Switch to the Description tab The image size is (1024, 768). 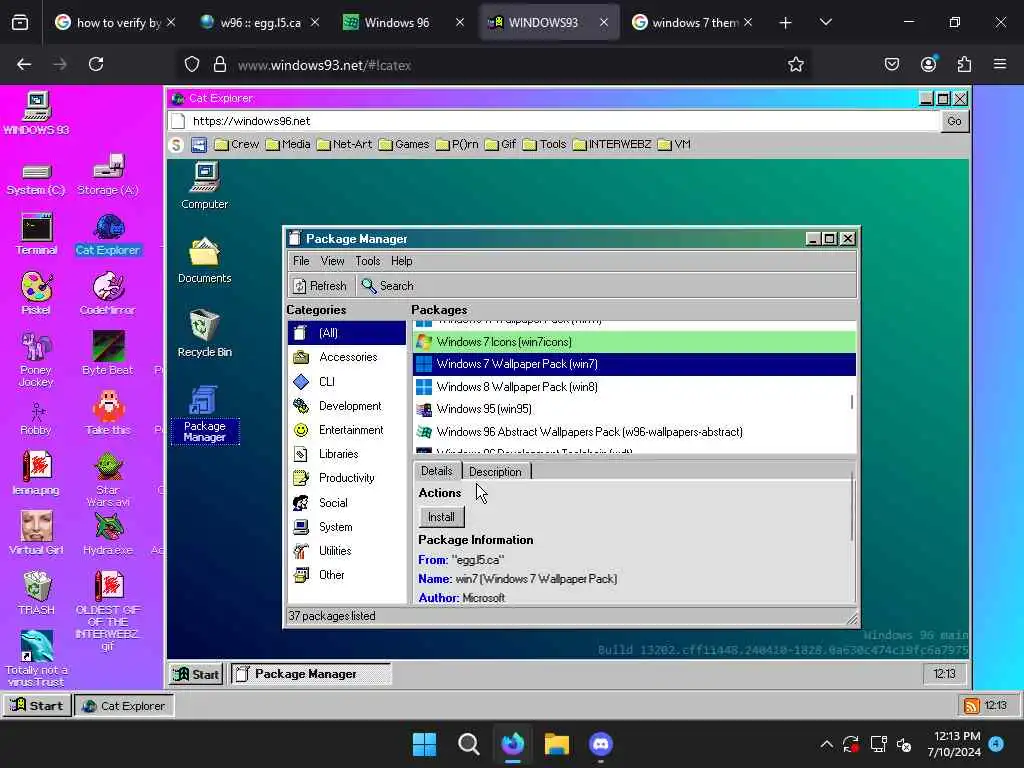tap(496, 472)
